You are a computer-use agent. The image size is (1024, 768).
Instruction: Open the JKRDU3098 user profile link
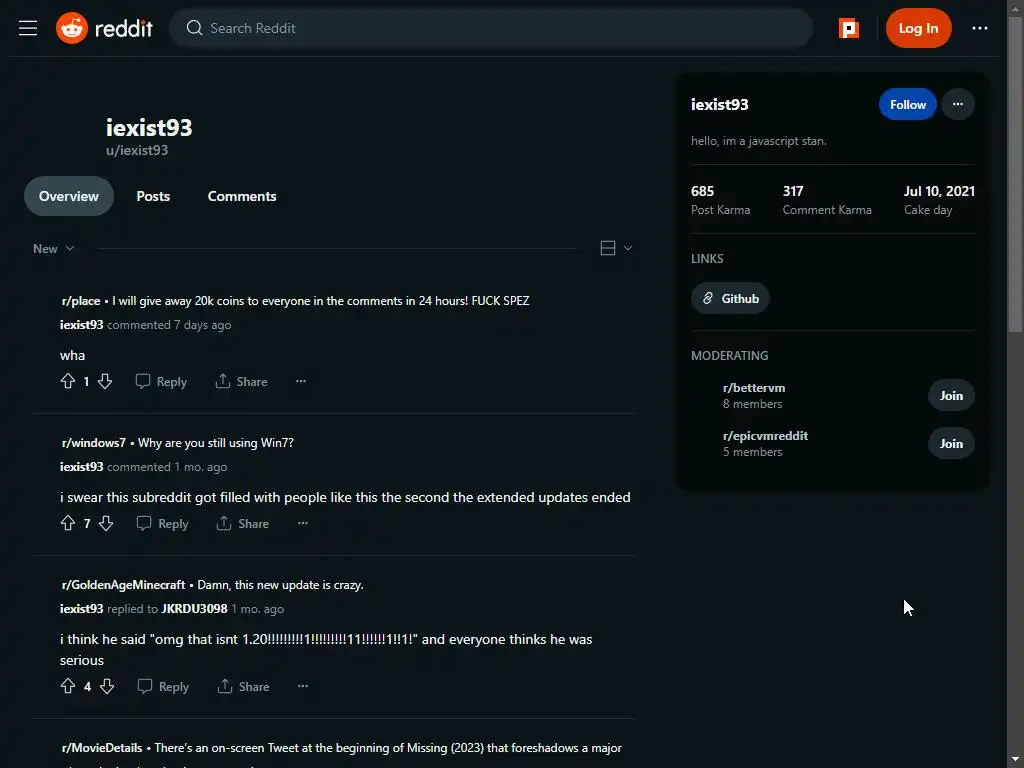194,609
